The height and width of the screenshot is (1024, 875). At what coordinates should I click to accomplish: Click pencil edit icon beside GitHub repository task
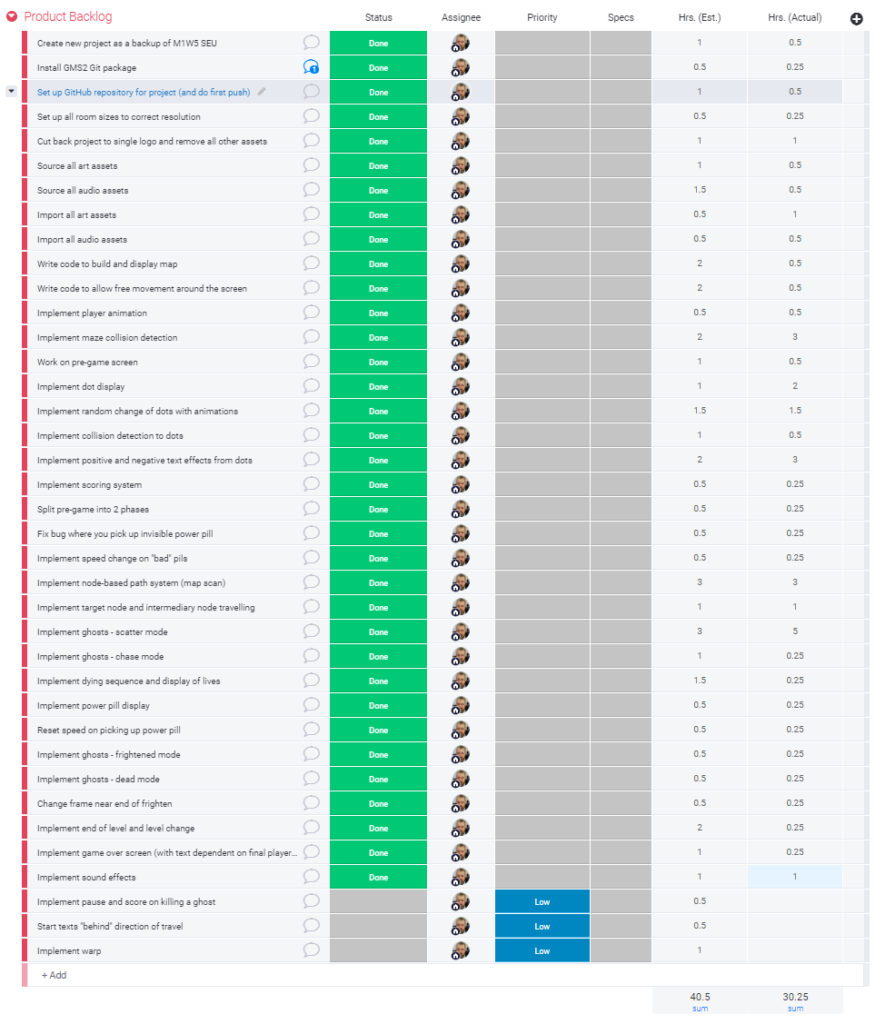point(262,92)
